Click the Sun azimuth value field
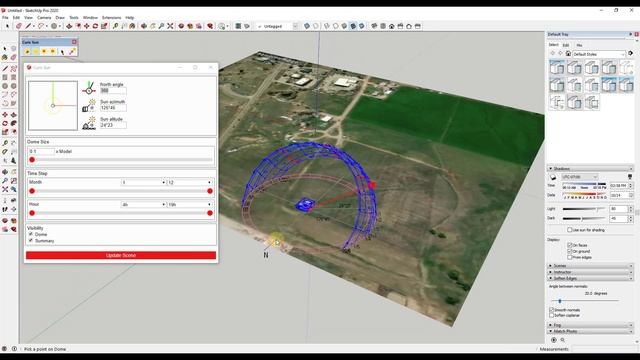This screenshot has width=640, height=360. (x=113, y=108)
